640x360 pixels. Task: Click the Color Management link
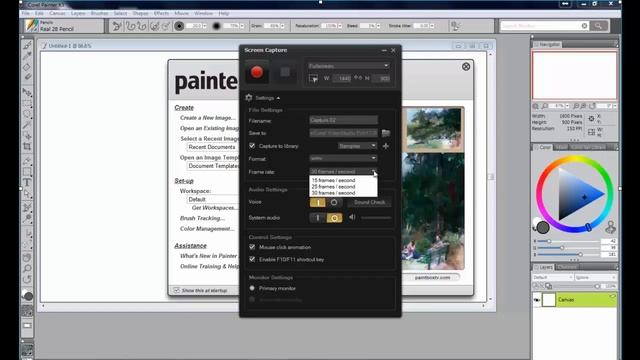pos(207,229)
